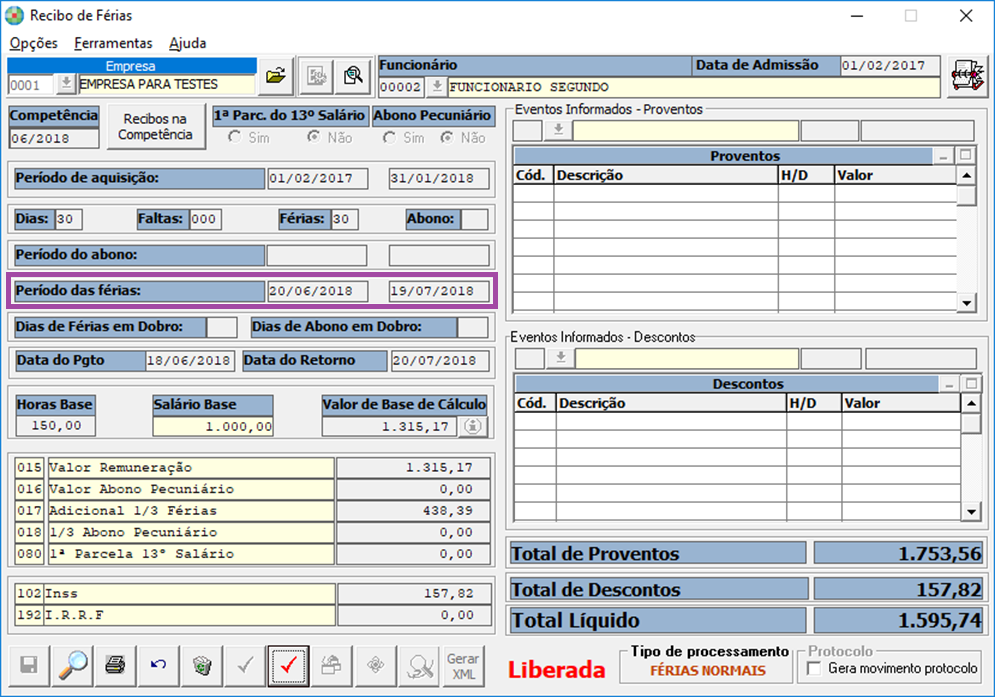Open the Empresa code dropdown arrow
Viewport: 995px width, 697px height.
pyautogui.click(x=65, y=84)
